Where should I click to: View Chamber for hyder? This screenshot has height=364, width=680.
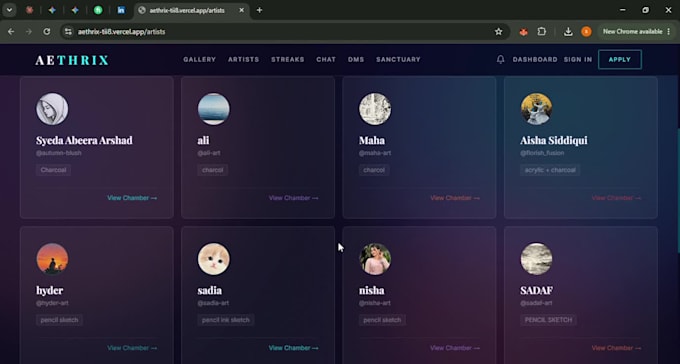132,348
